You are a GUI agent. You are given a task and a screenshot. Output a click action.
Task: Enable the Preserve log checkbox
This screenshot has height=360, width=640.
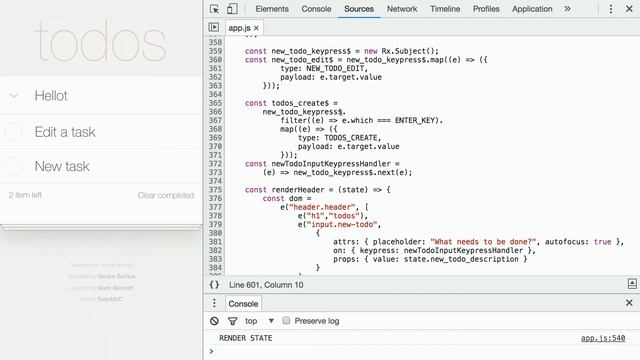coord(286,320)
